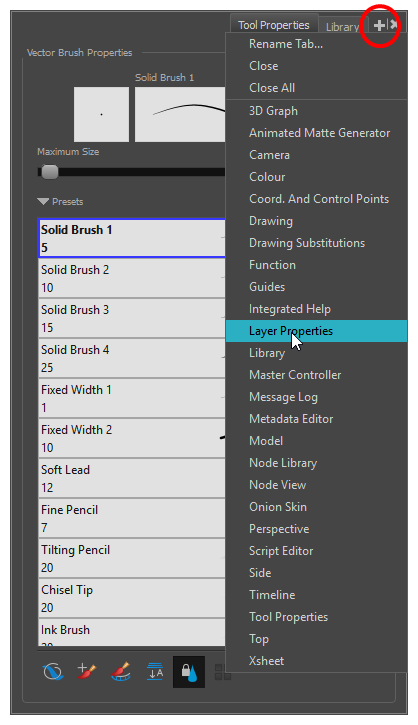Click the close view X icon beside plus
418x725 pixels.
393,25
